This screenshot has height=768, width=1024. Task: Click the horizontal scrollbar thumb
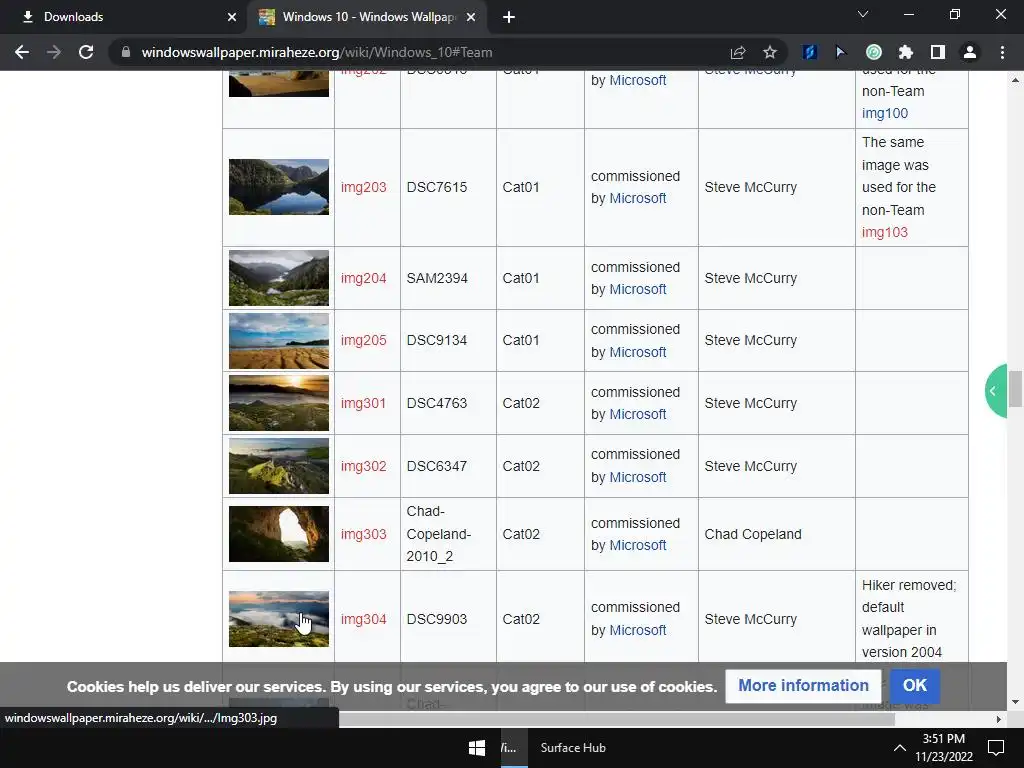pyautogui.click(x=616, y=719)
